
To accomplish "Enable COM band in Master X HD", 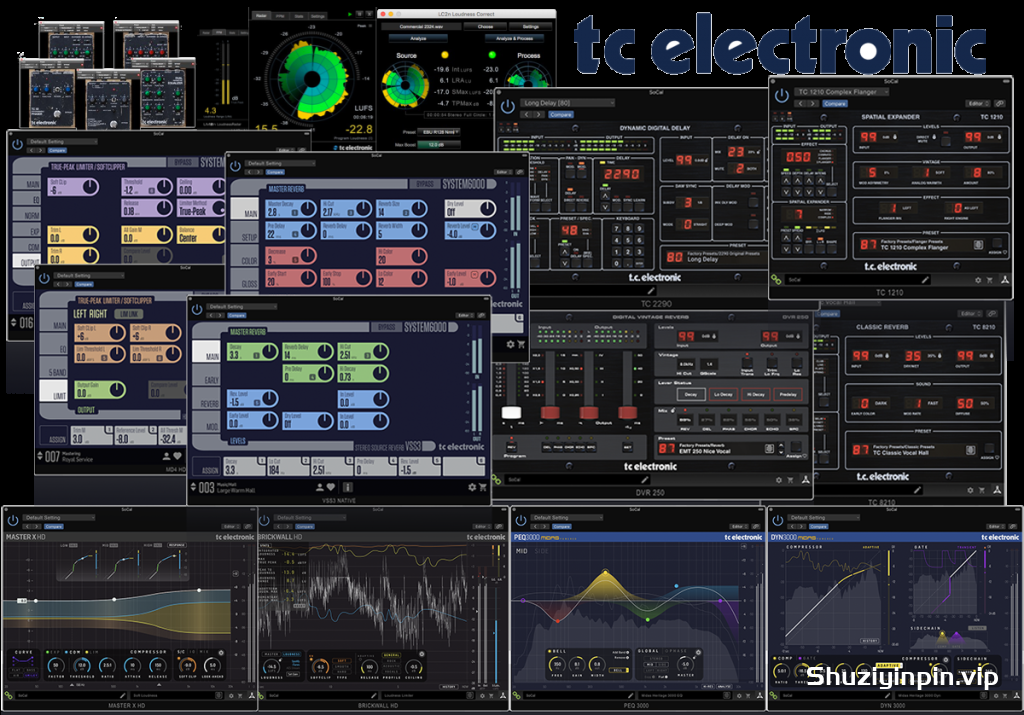I will pos(72,652).
